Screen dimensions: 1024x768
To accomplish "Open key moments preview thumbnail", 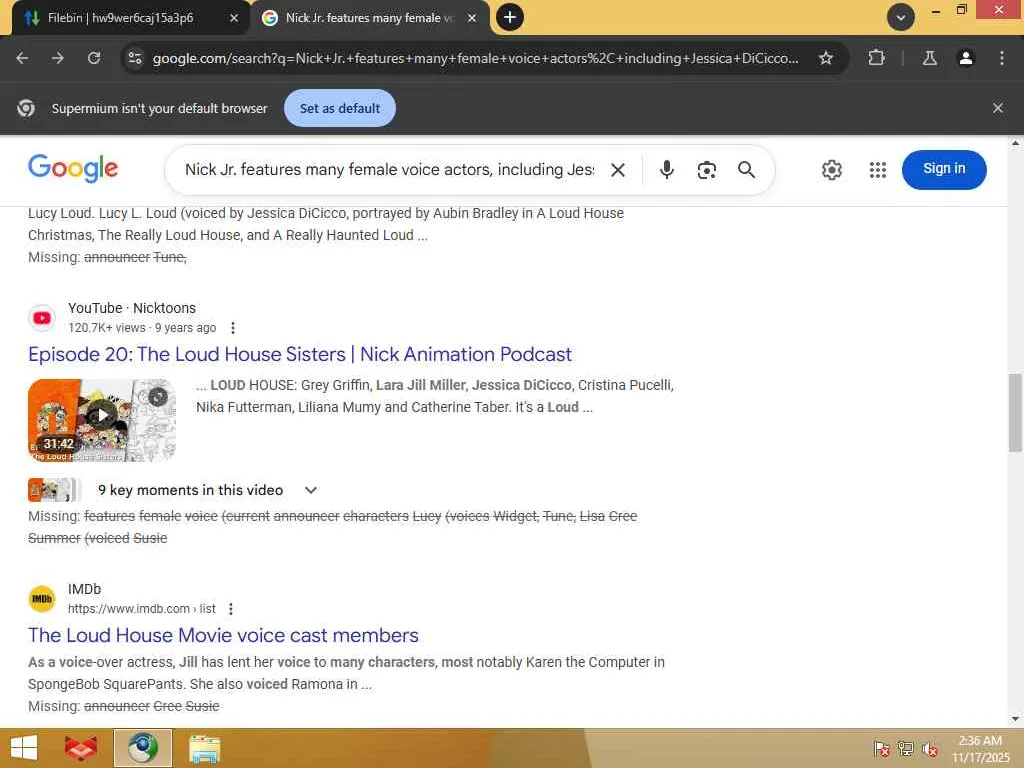I will click(54, 490).
